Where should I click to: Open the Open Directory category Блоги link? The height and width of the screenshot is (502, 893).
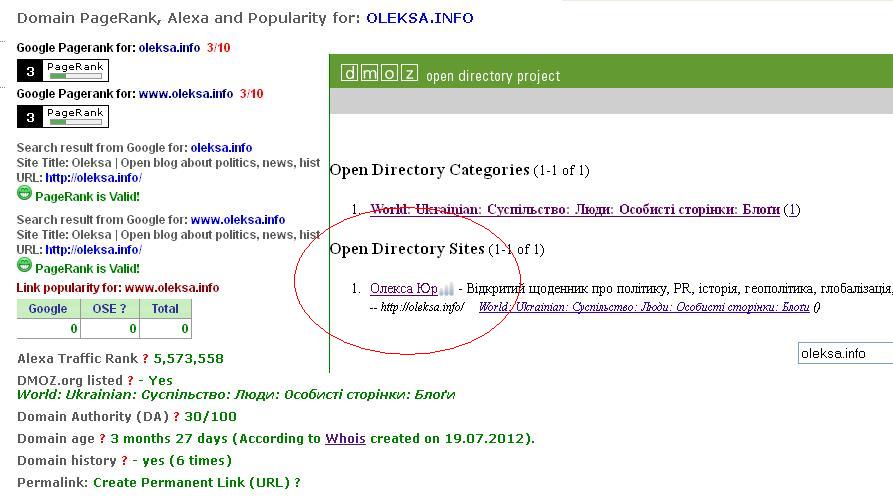click(575, 210)
